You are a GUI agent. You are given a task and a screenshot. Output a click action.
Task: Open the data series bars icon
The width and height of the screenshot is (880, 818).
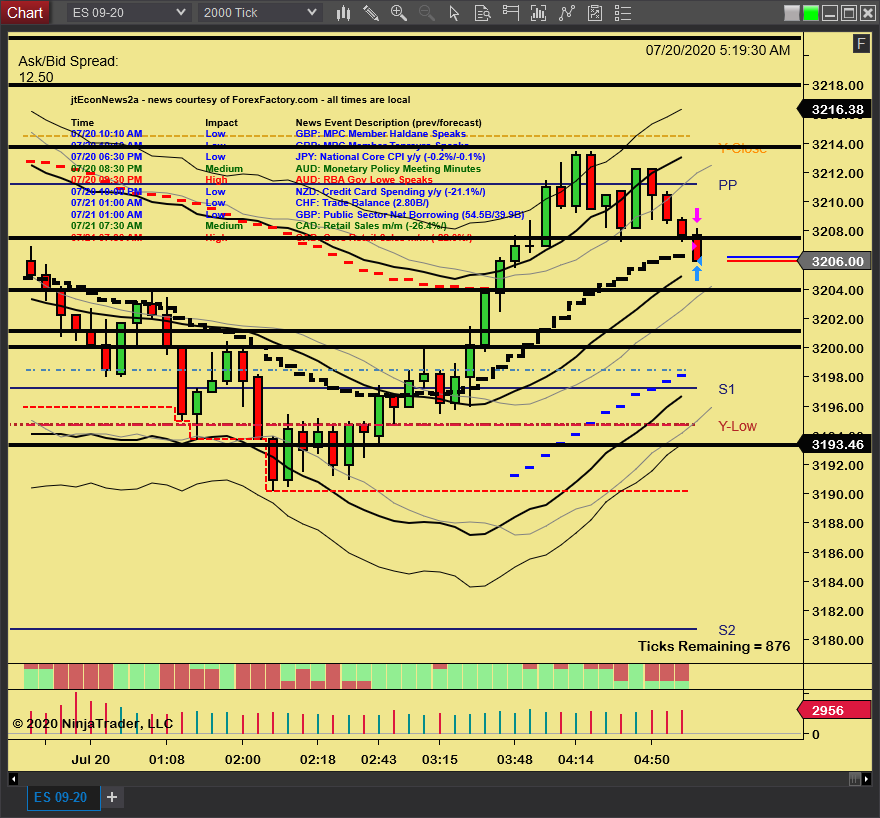pos(538,13)
